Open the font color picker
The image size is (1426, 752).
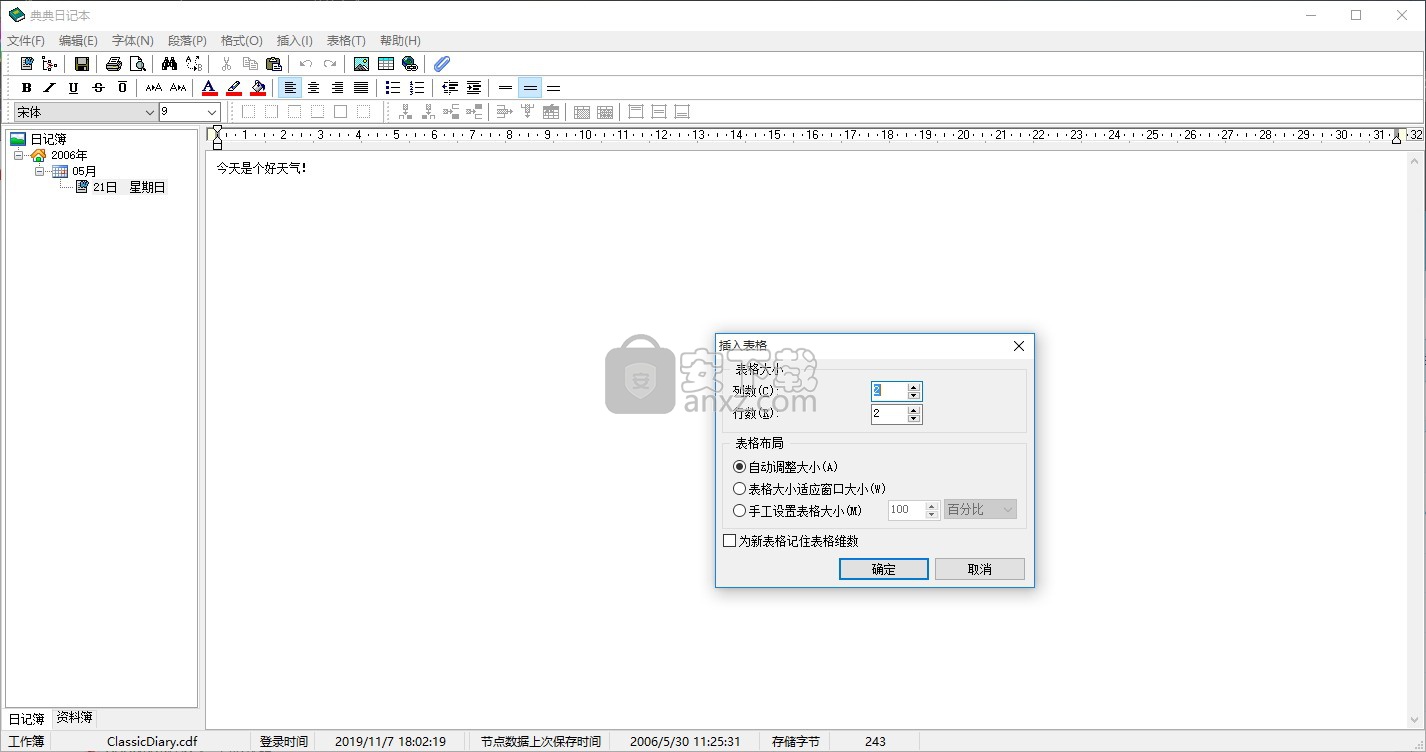coord(209,88)
